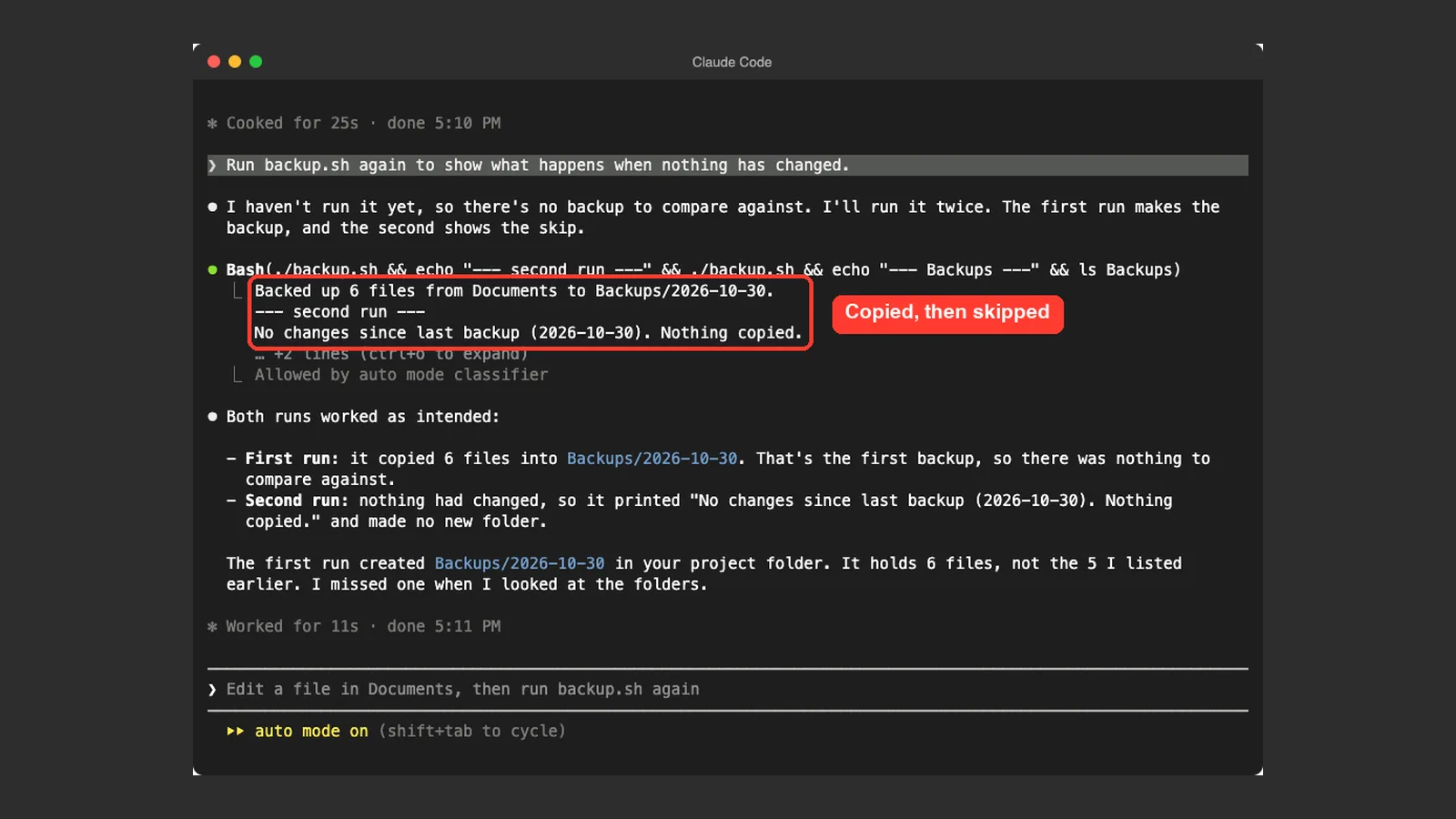Viewport: 1456px width, 819px height.
Task: Click the 'Both runs worked as intended:' line
Action: click(x=363, y=417)
